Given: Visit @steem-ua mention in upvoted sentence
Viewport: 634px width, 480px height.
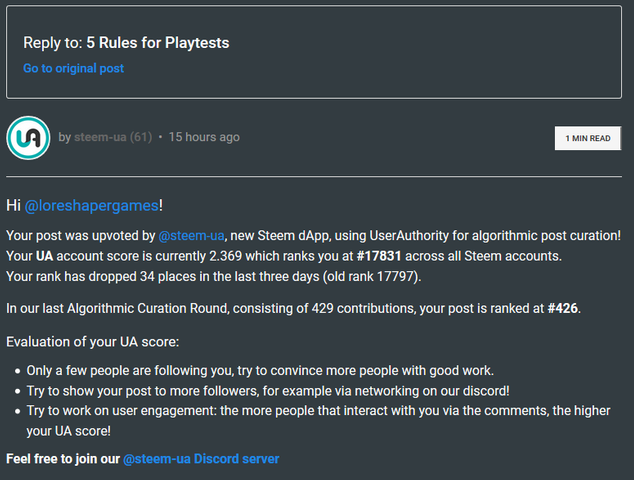Looking at the screenshot, I should tap(191, 235).
